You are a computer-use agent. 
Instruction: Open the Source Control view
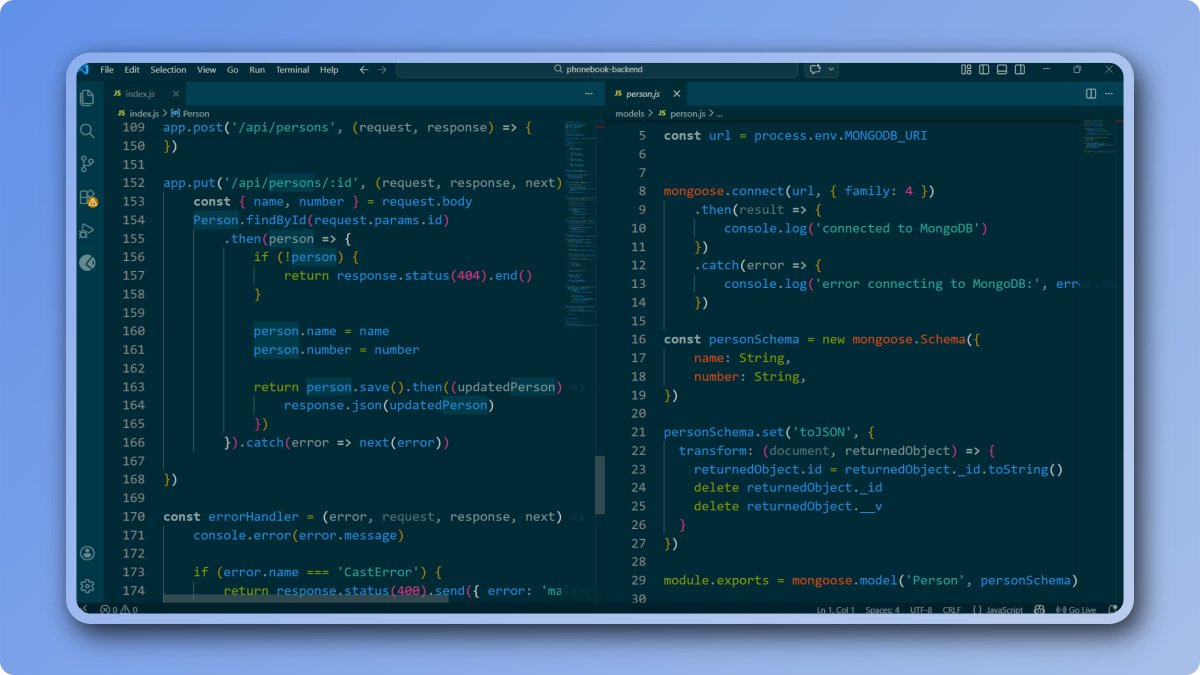coord(87,164)
